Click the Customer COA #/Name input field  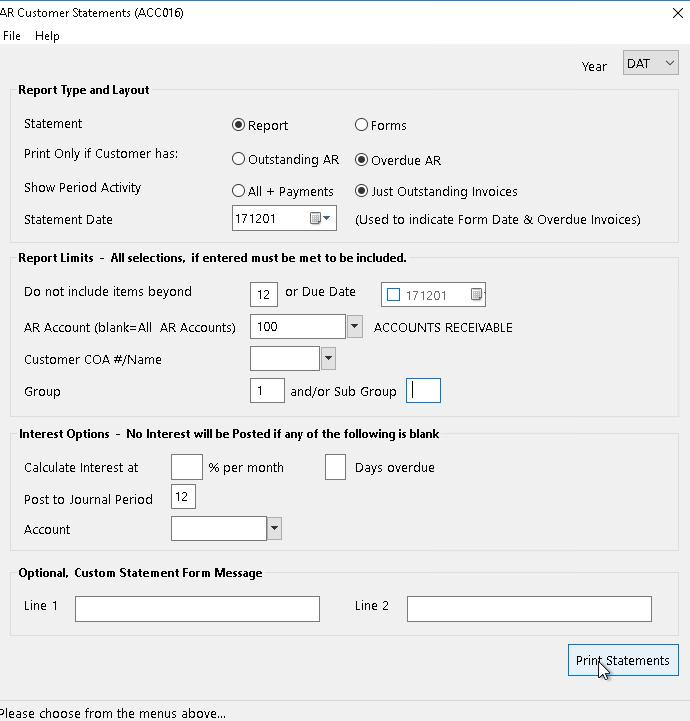[x=285, y=358]
